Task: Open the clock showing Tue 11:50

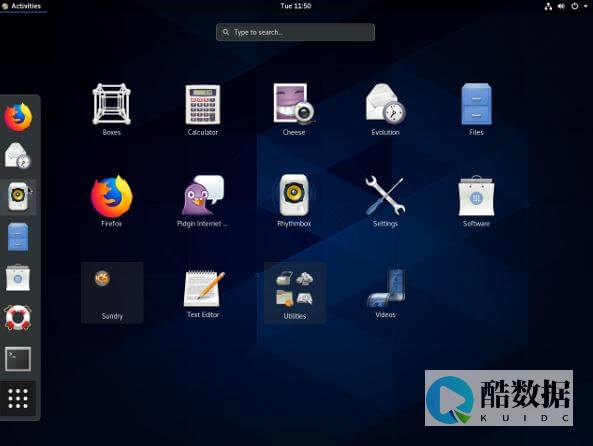Action: tap(296, 6)
